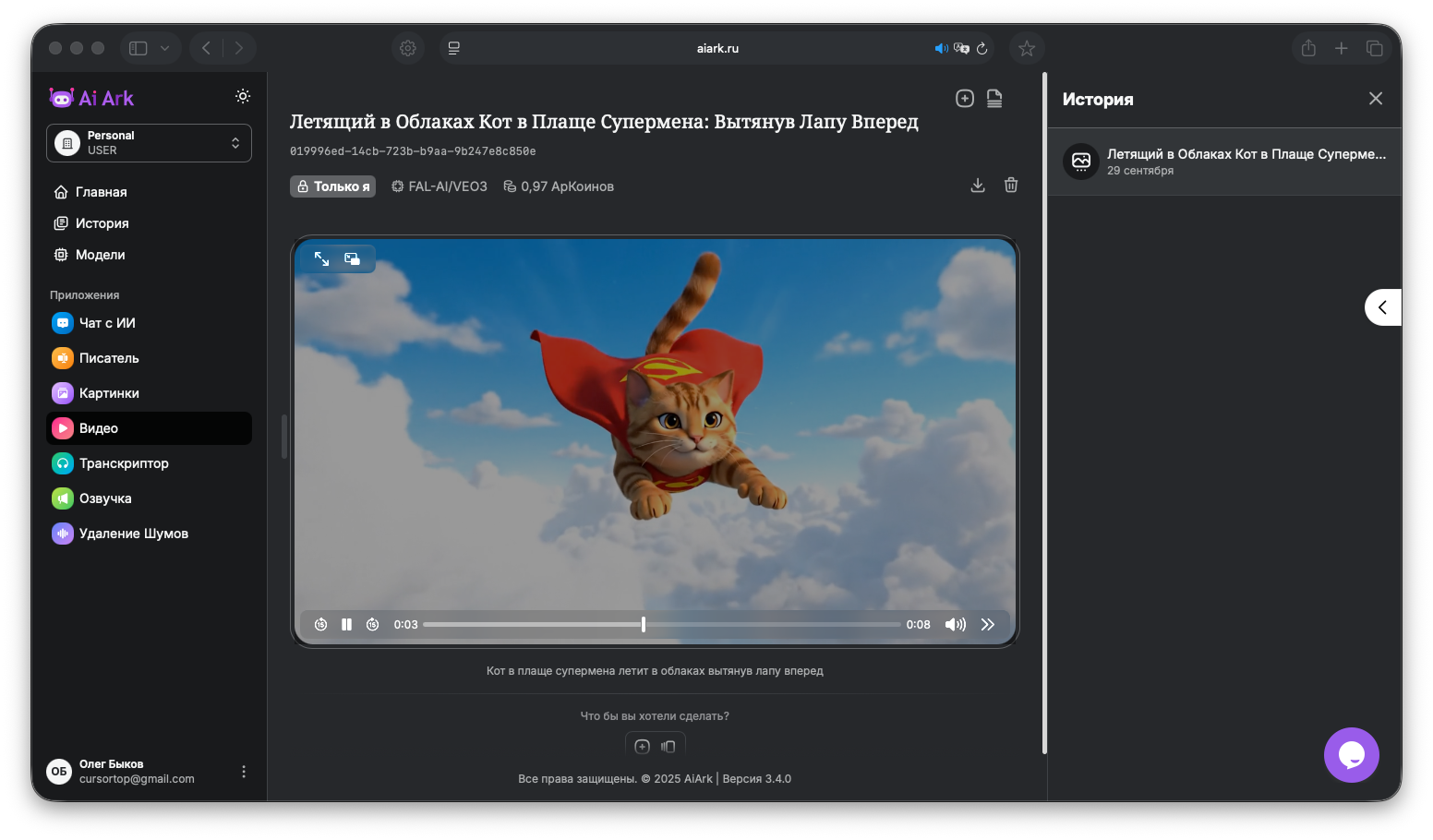Viewport: 1433px width, 840px height.
Task: Close the История panel
Action: (1375, 99)
